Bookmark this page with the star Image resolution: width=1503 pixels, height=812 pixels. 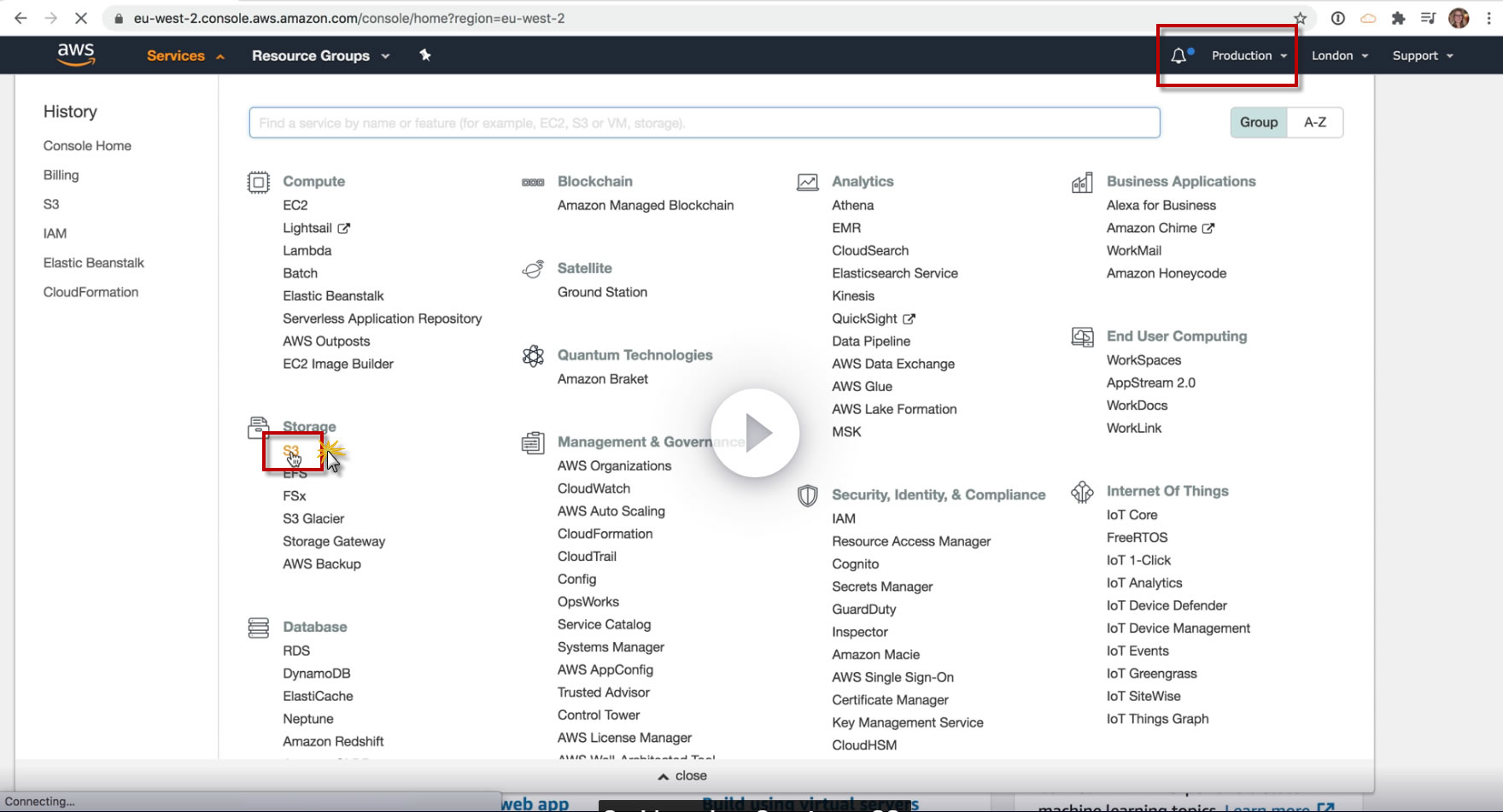[1300, 18]
